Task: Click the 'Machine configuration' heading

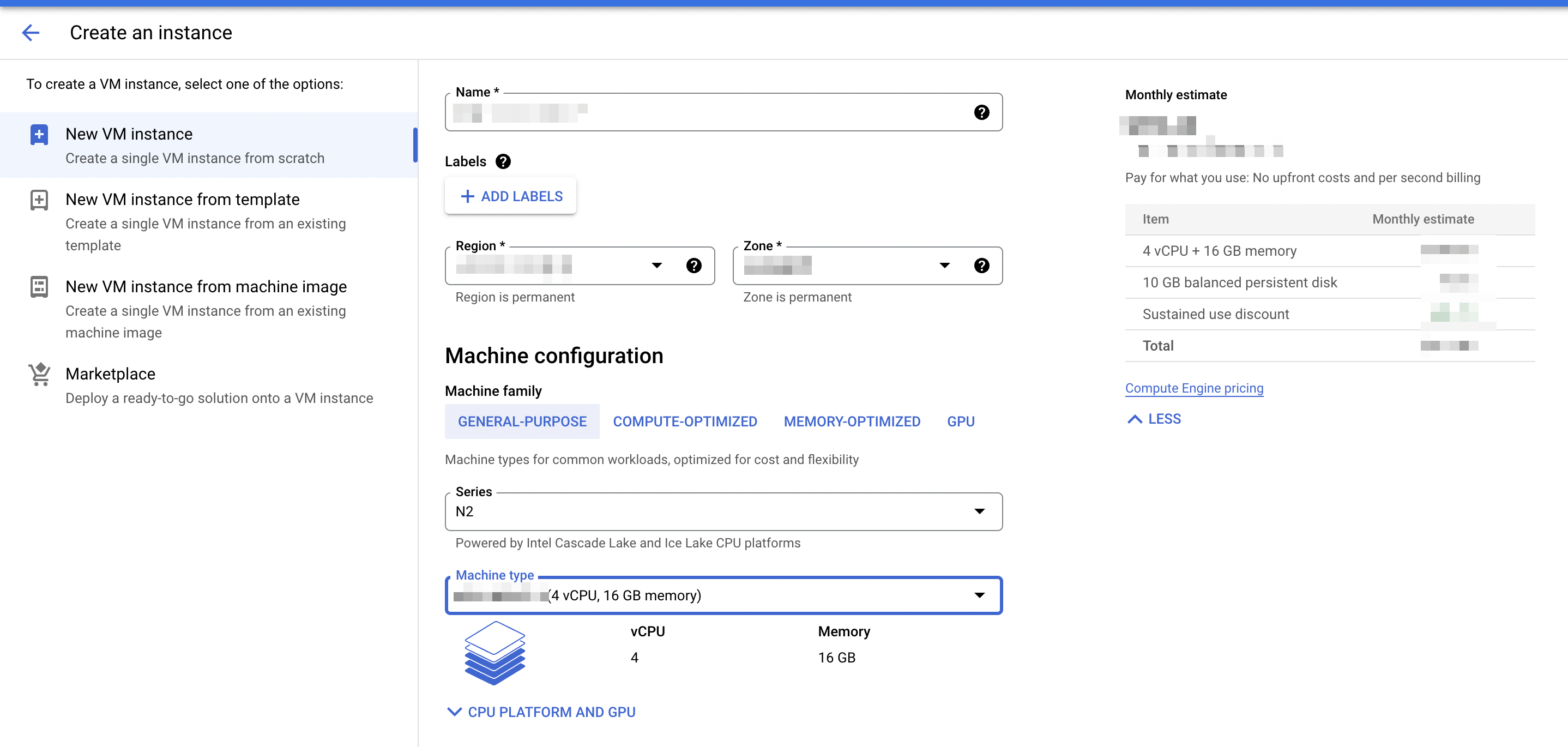Action: (x=554, y=356)
